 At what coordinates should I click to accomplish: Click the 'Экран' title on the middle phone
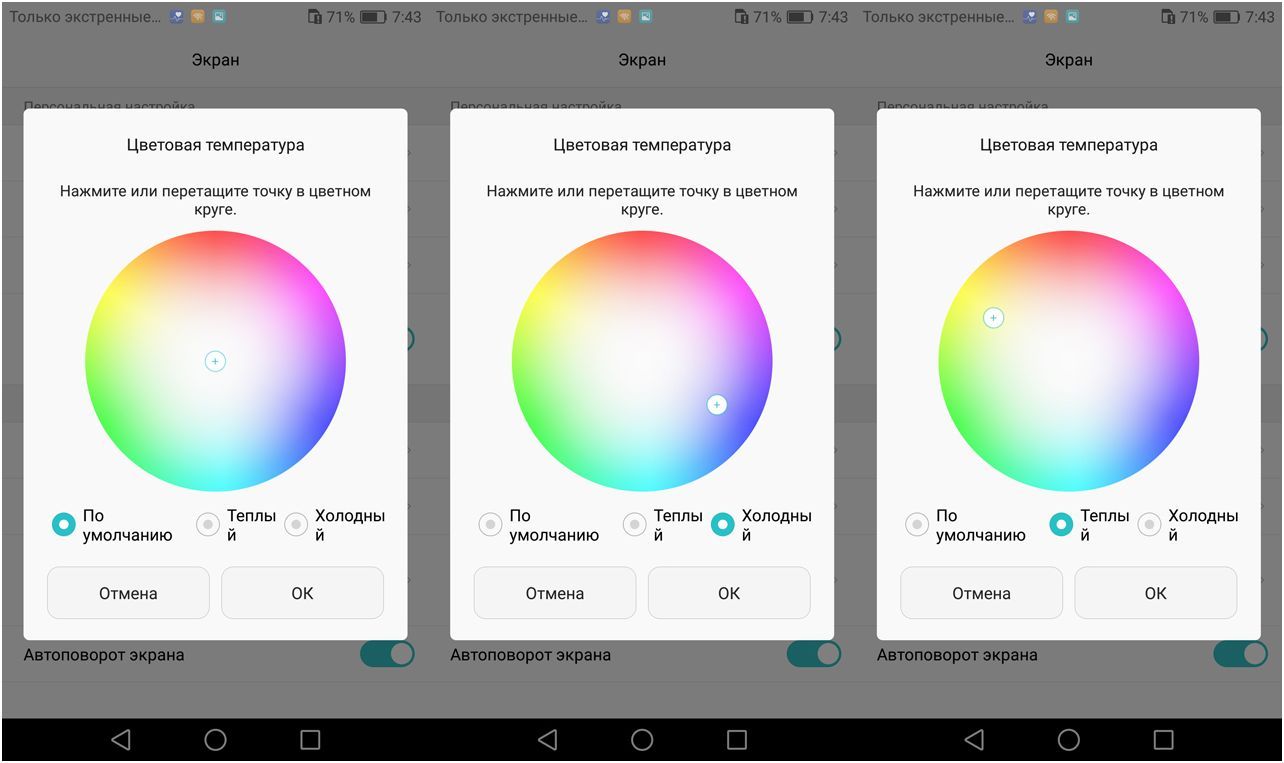[642, 60]
